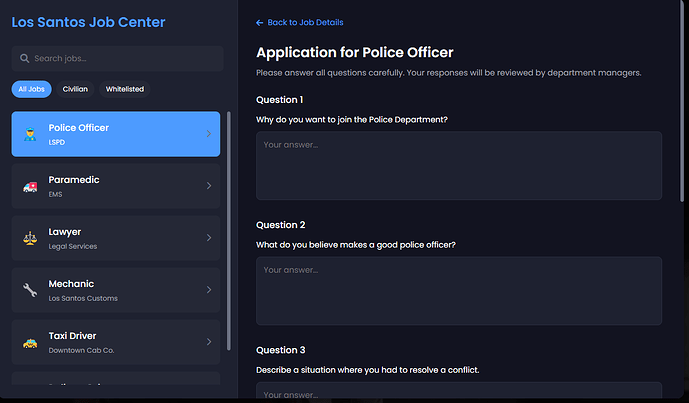The width and height of the screenshot is (689, 403).
Task: Open Police Officer row chevron
Action: (209, 134)
